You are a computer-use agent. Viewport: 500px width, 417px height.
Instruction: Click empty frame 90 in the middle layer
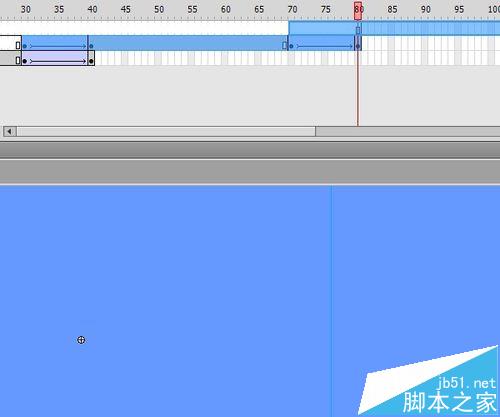425,43
